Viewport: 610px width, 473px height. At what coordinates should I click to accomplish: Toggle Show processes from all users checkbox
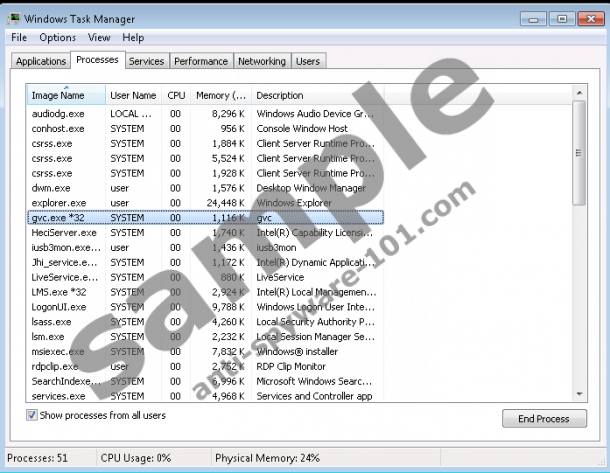[x=33, y=415]
